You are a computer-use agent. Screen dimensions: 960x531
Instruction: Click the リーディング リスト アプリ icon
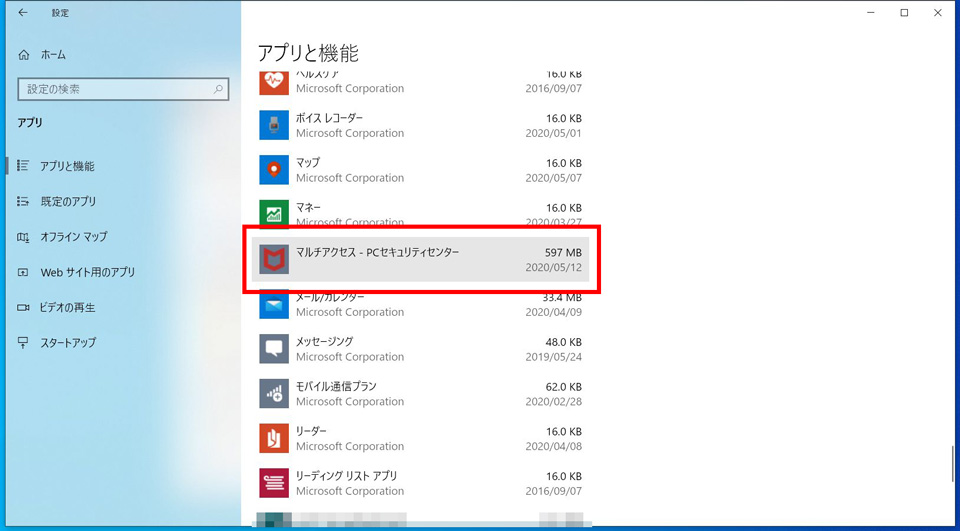pos(274,483)
